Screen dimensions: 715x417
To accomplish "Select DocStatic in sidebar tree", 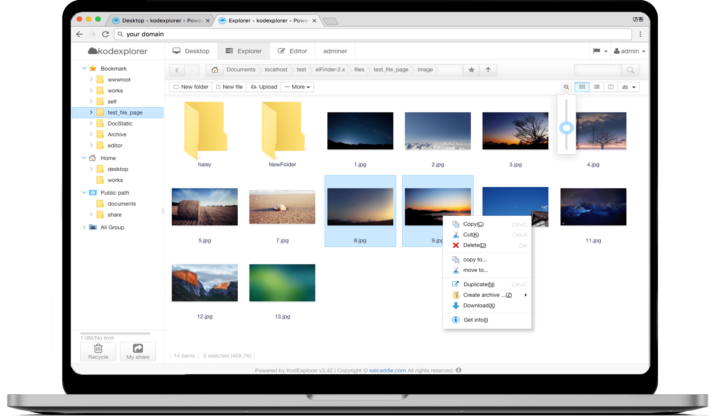I will (119, 123).
